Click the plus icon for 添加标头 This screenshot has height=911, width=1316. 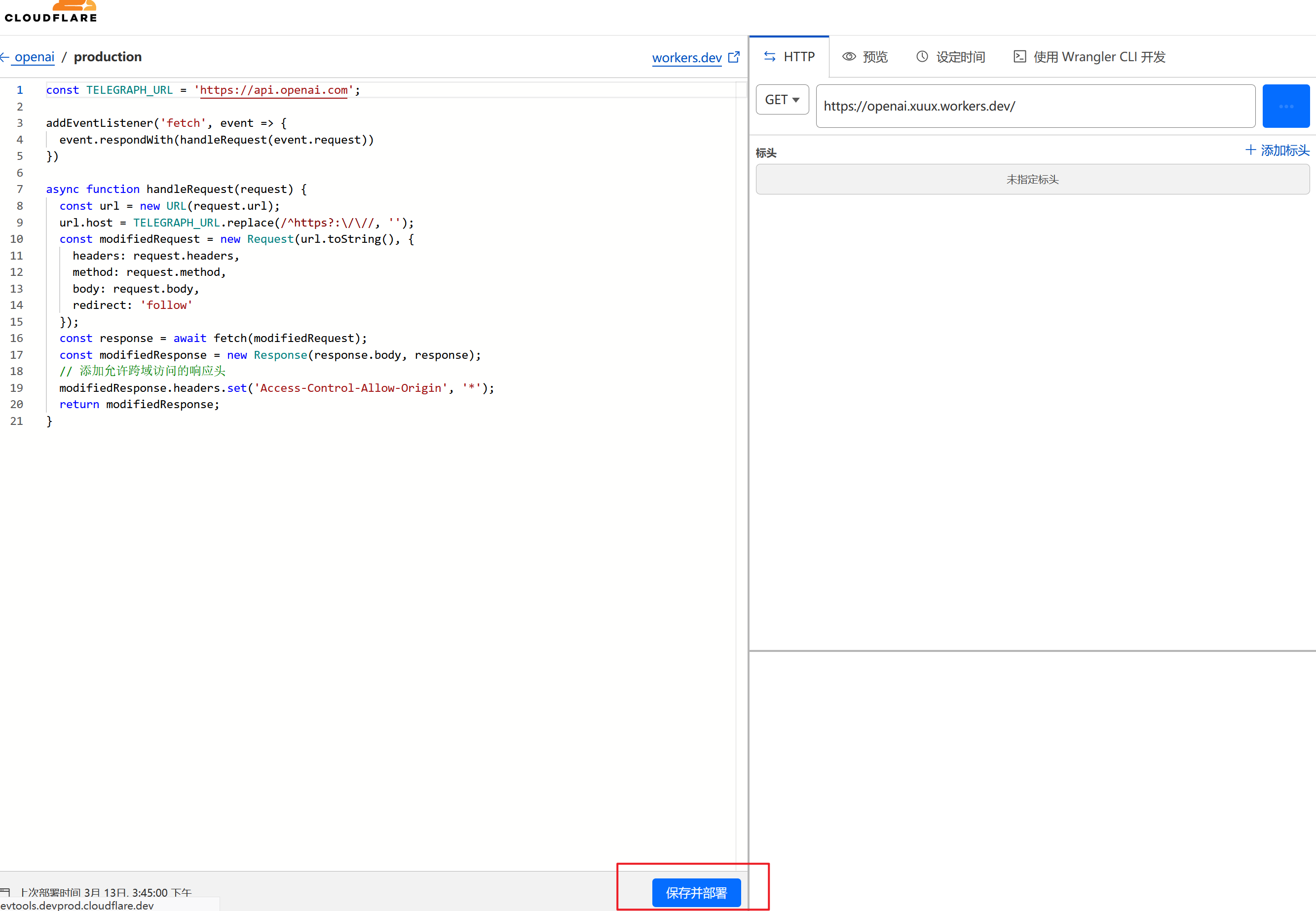pyautogui.click(x=1250, y=150)
